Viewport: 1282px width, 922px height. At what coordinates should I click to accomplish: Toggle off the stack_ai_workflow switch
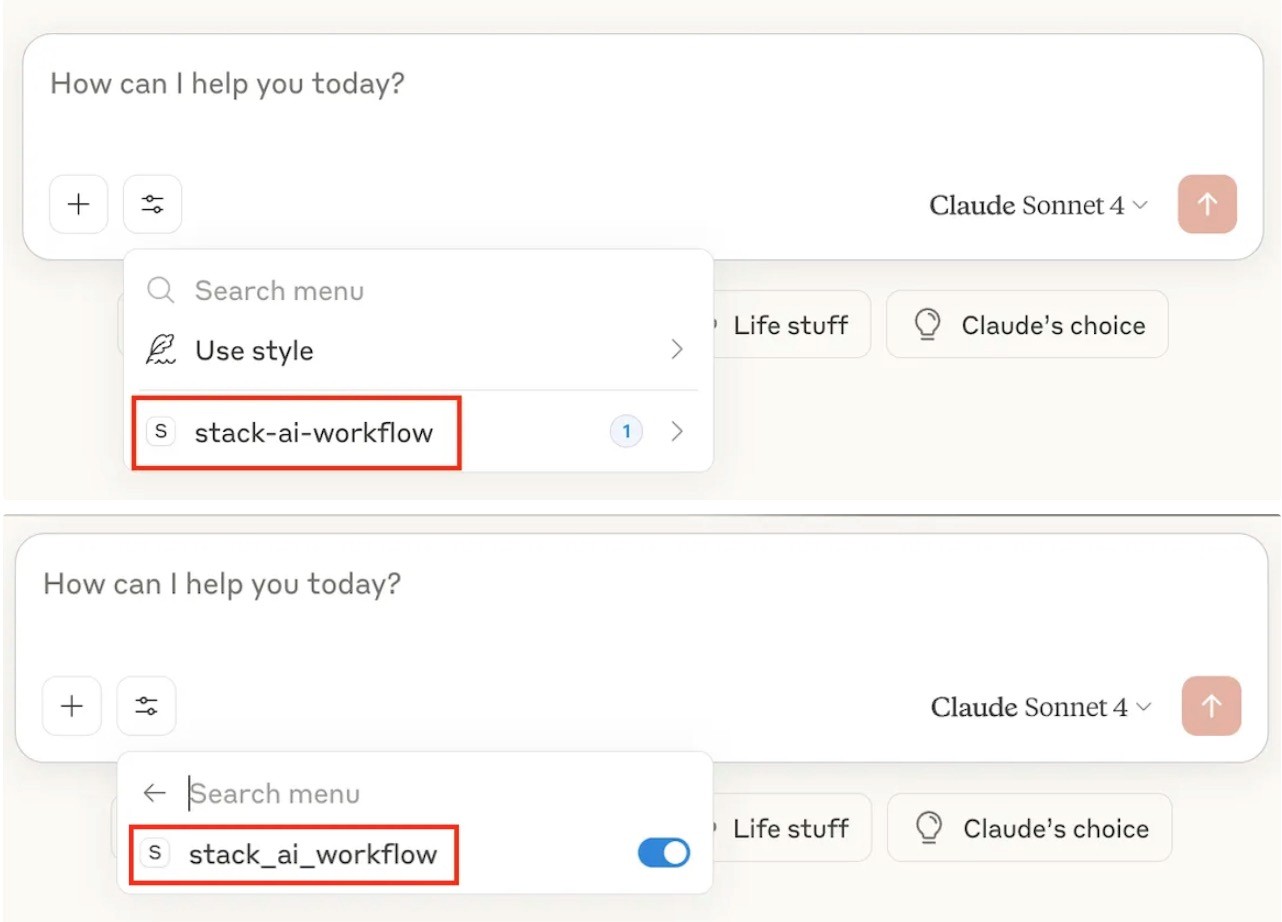pyautogui.click(x=664, y=853)
